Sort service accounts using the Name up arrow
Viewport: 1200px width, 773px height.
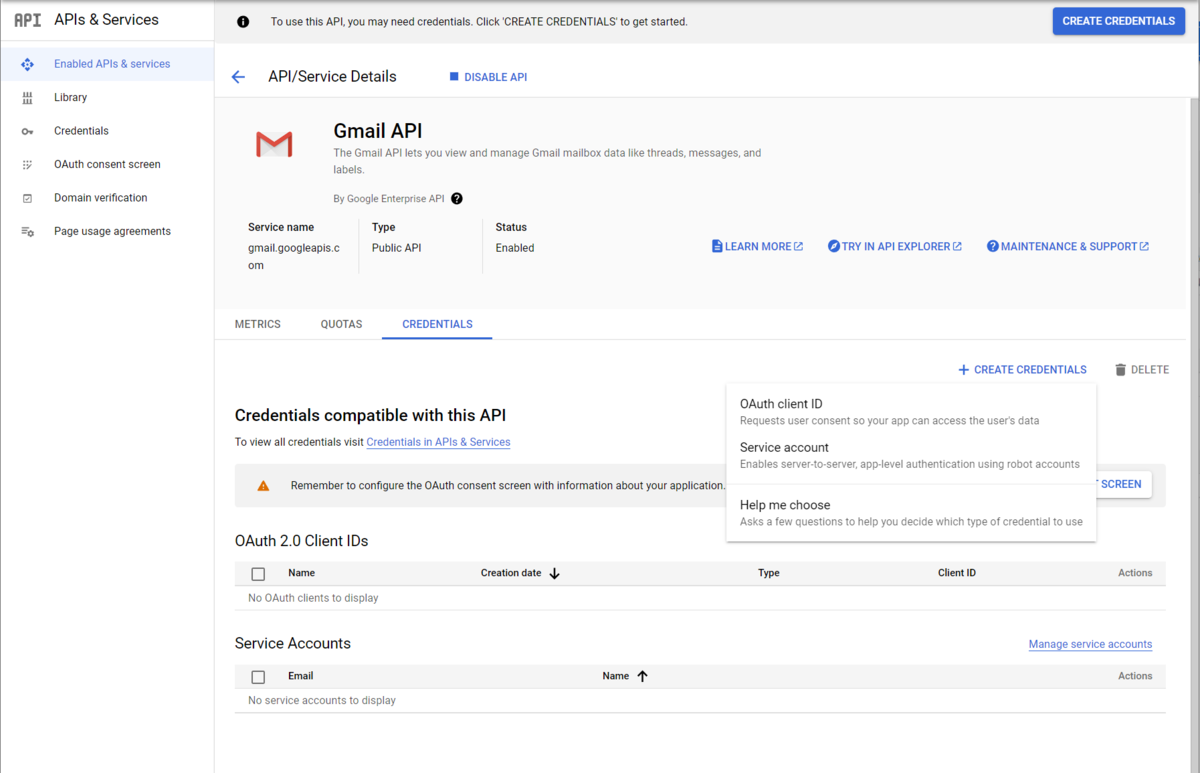click(x=643, y=677)
